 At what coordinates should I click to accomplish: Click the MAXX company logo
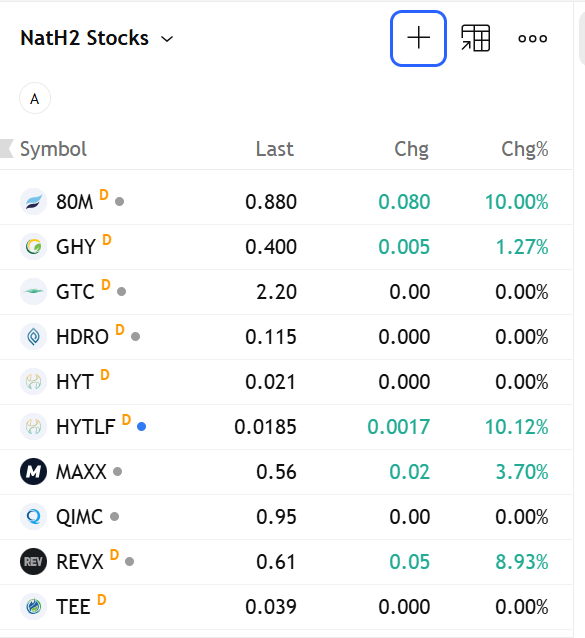click(x=33, y=472)
